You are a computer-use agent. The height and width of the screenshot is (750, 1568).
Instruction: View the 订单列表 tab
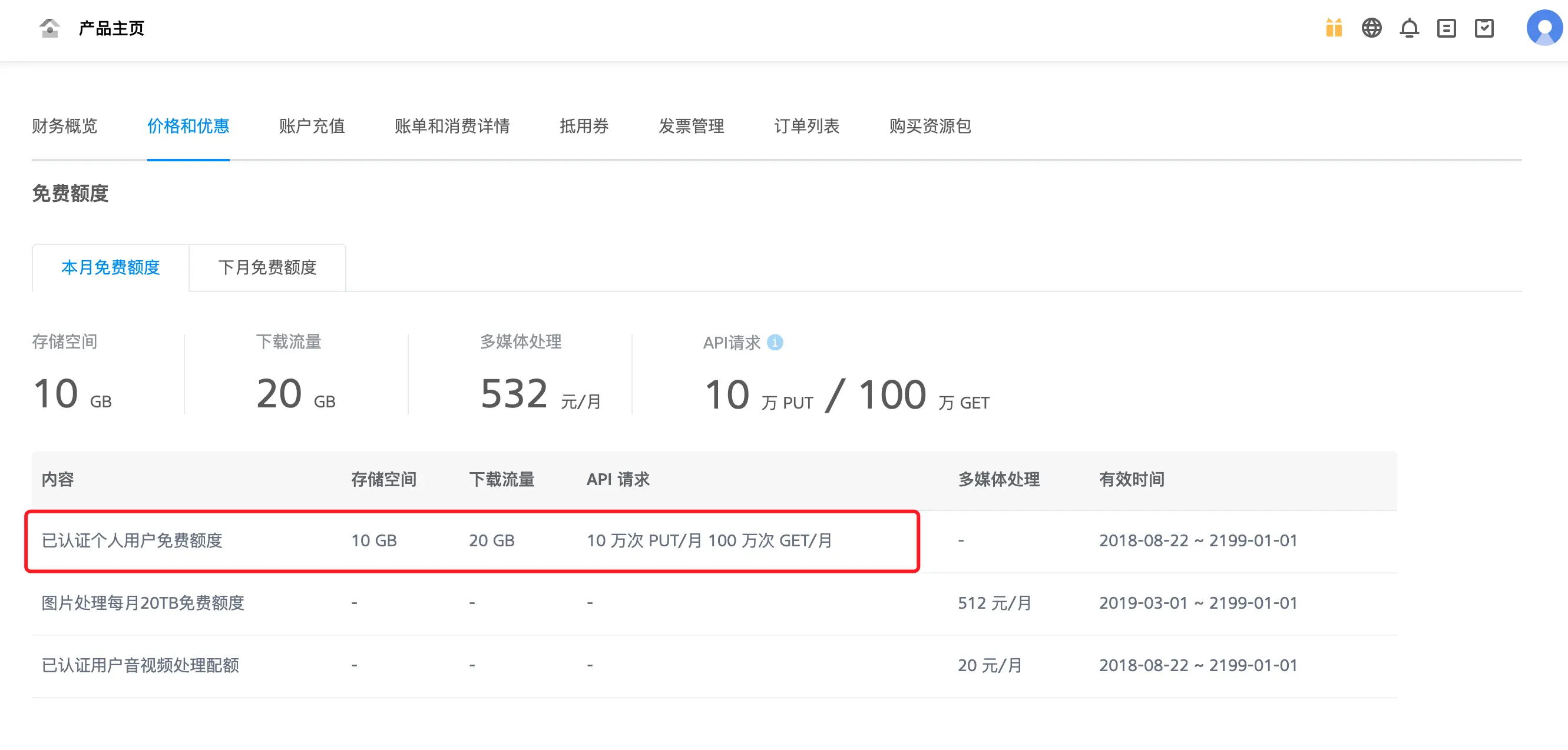pos(806,126)
